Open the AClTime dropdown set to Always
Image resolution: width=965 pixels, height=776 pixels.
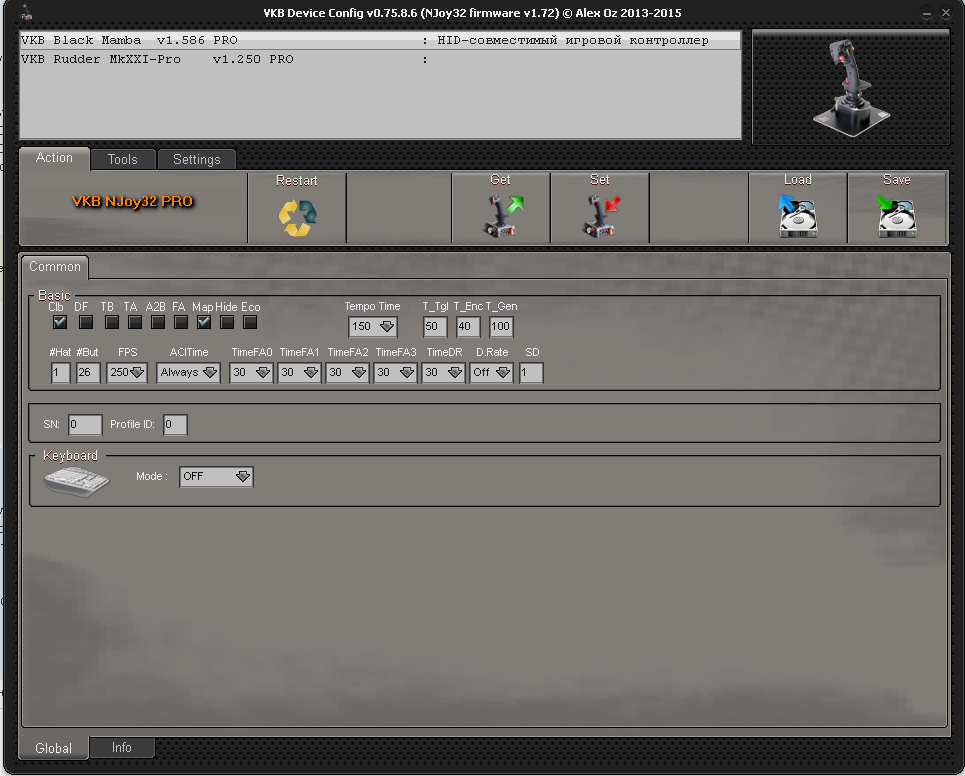click(x=188, y=372)
